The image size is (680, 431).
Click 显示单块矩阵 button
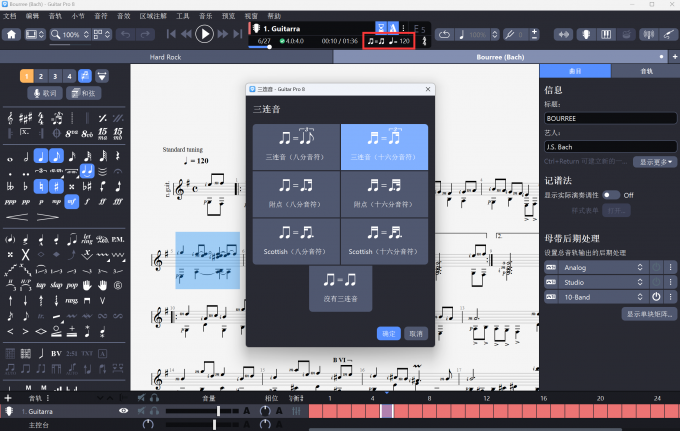click(649, 314)
